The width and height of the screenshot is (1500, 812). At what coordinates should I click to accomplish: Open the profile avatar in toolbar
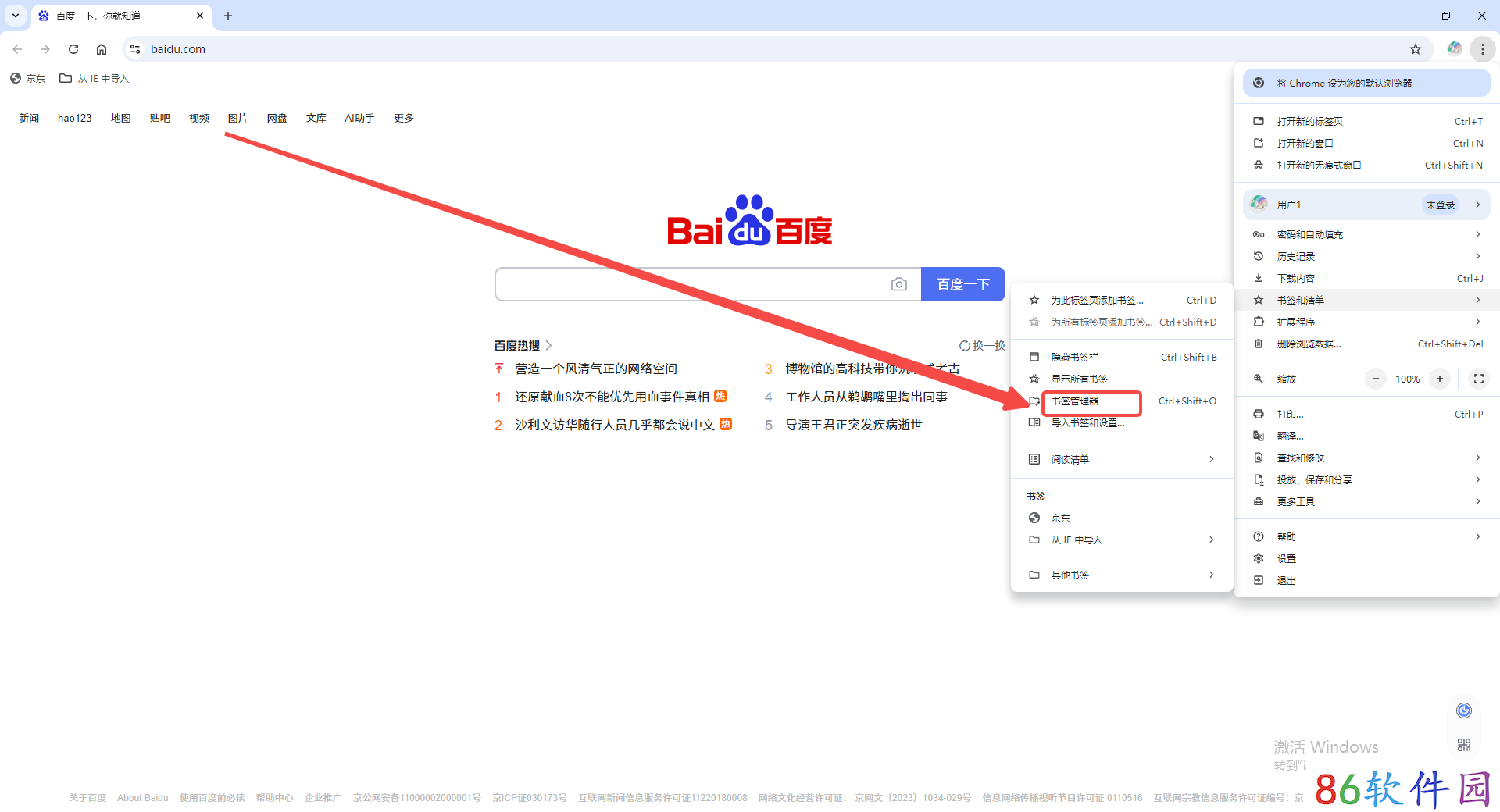(1455, 49)
